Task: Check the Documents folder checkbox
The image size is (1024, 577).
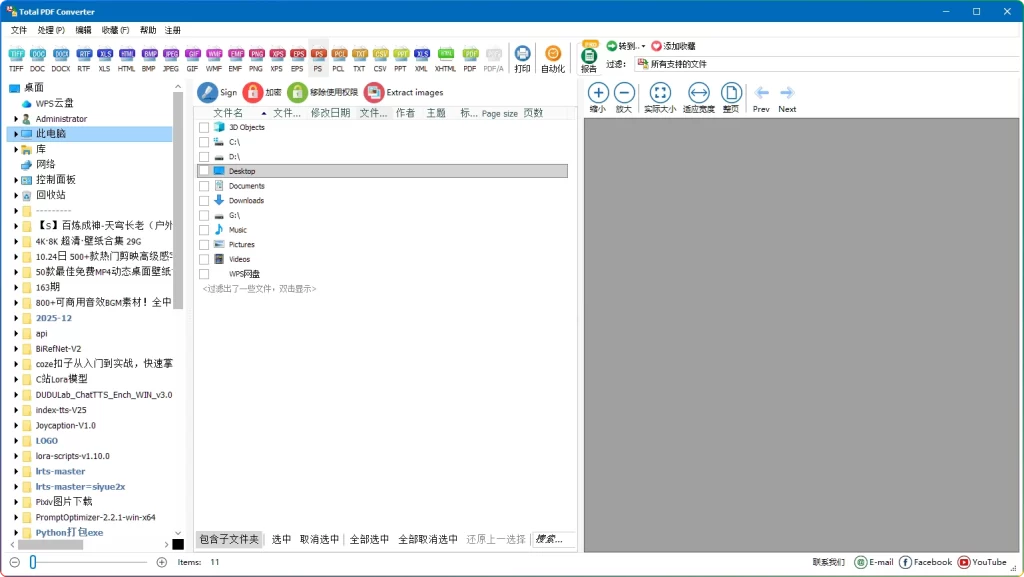Action: click(x=207, y=185)
